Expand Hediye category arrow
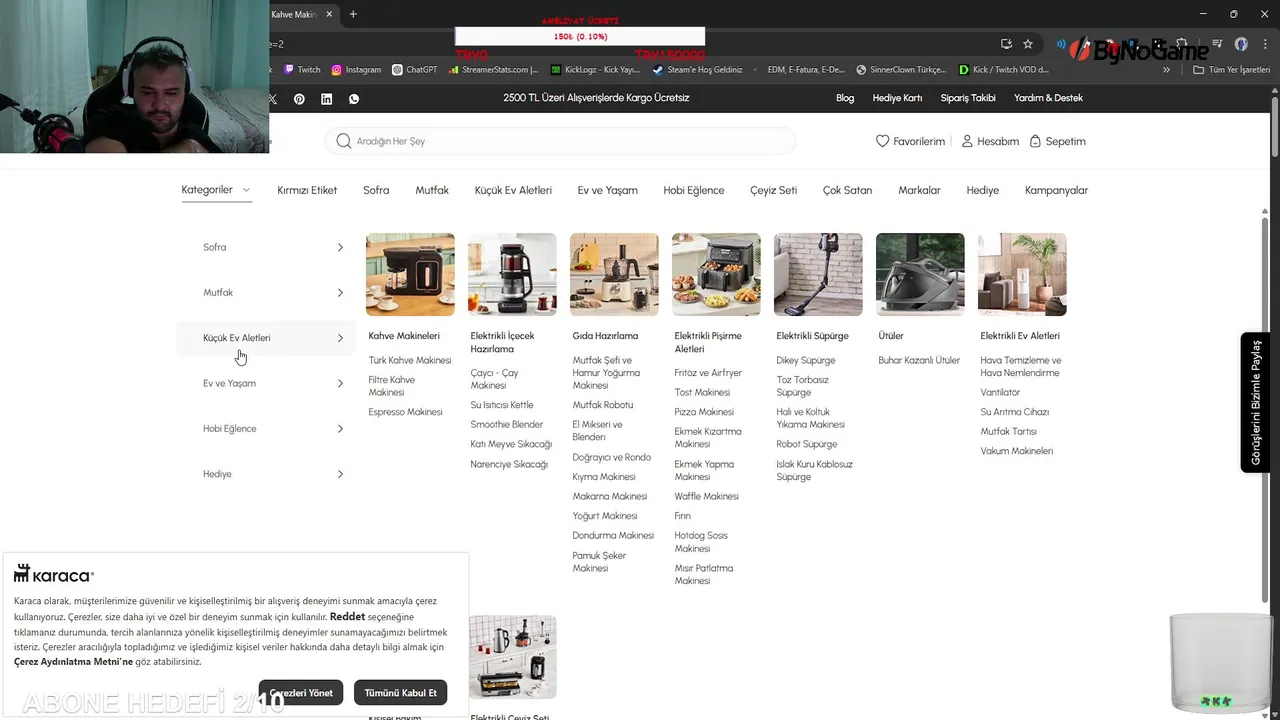The height and width of the screenshot is (720, 1280). tap(340, 474)
